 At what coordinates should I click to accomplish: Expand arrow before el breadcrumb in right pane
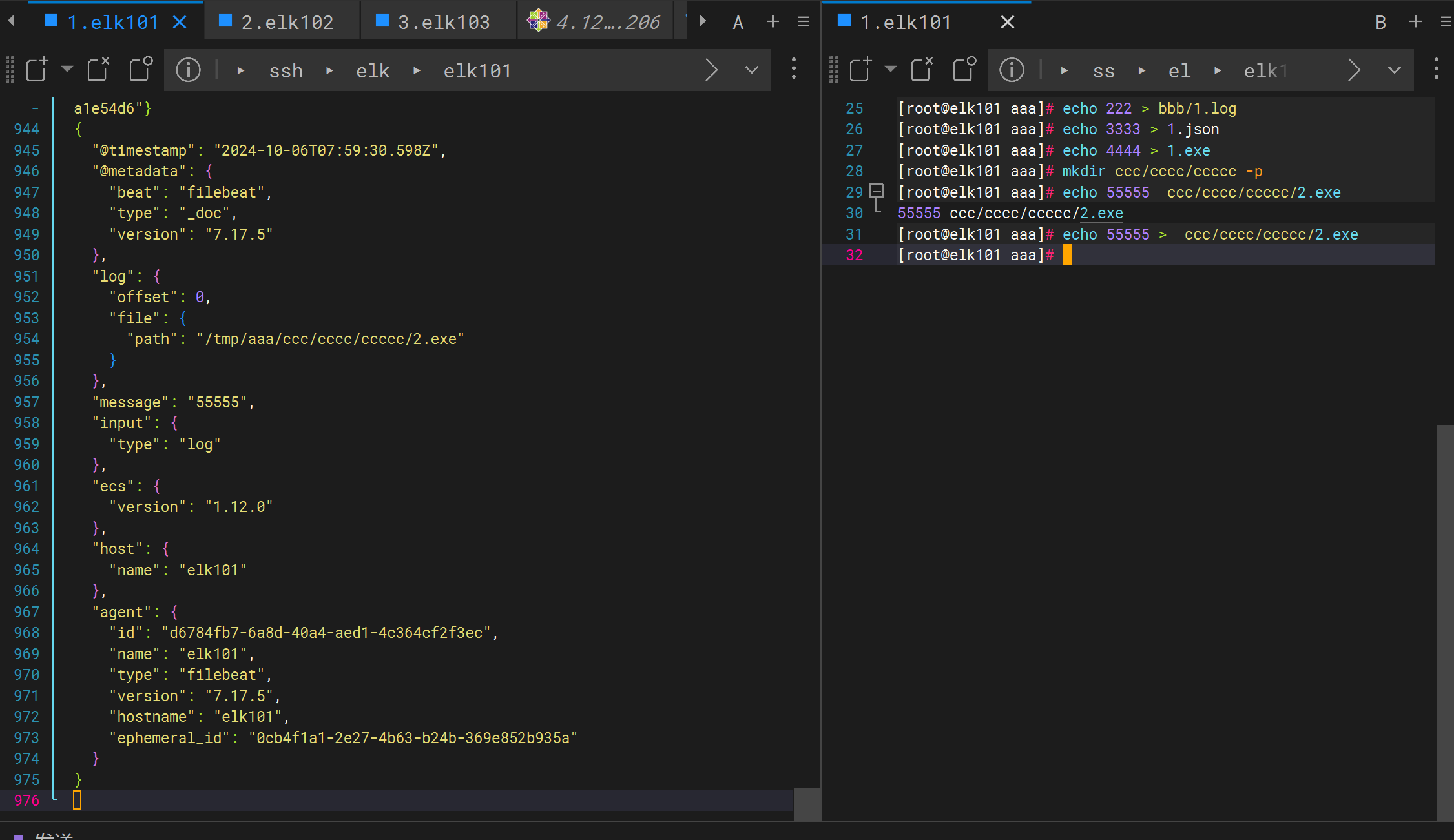(x=1142, y=70)
